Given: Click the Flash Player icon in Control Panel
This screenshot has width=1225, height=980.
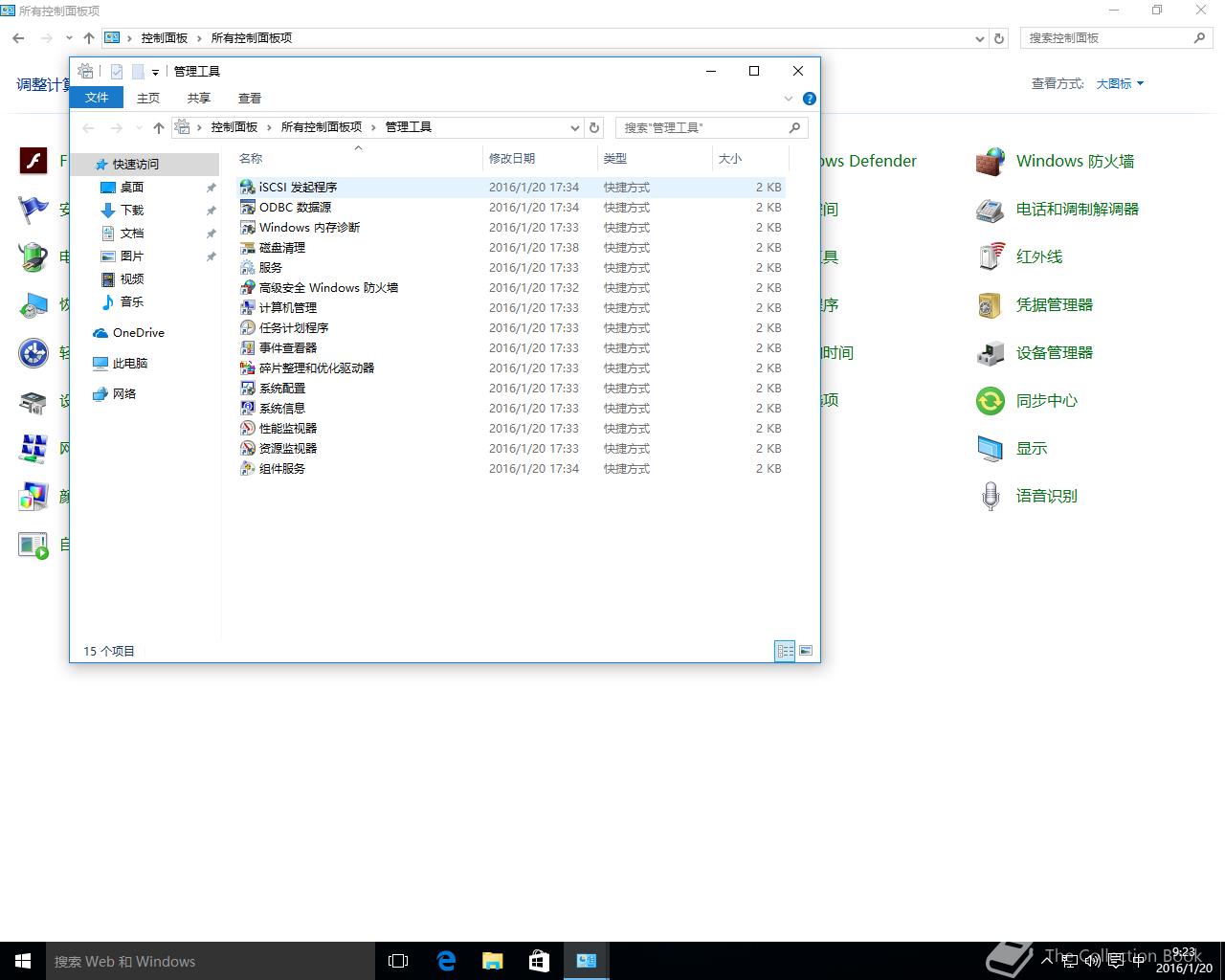Looking at the screenshot, I should pos(33,161).
